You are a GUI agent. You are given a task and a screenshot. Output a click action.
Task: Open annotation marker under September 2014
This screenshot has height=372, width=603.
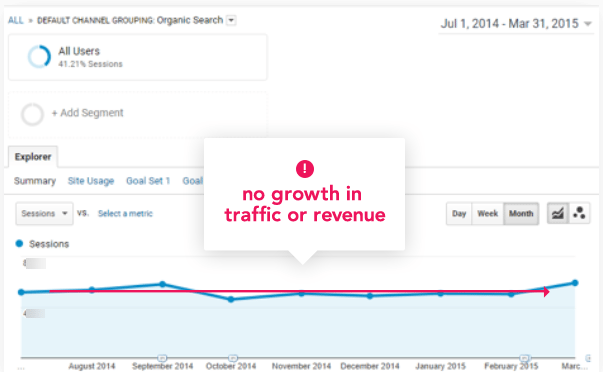pyautogui.click(x=162, y=358)
